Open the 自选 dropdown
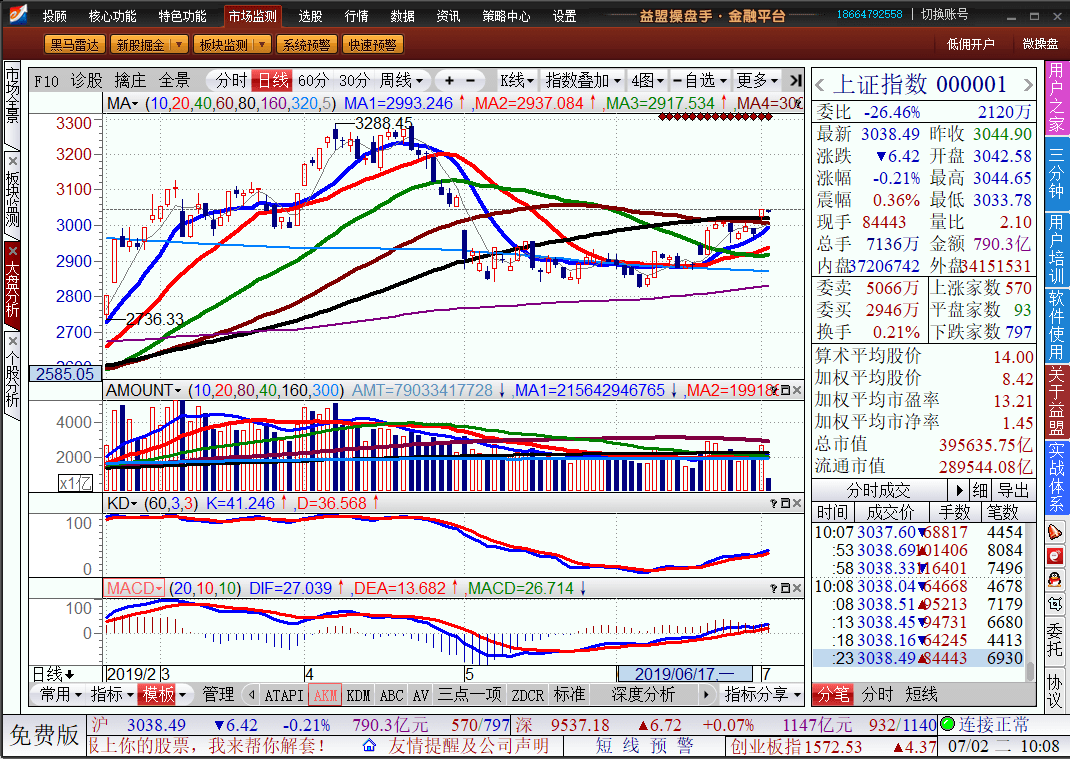Screen dimensions: 1070x759 (x=700, y=81)
